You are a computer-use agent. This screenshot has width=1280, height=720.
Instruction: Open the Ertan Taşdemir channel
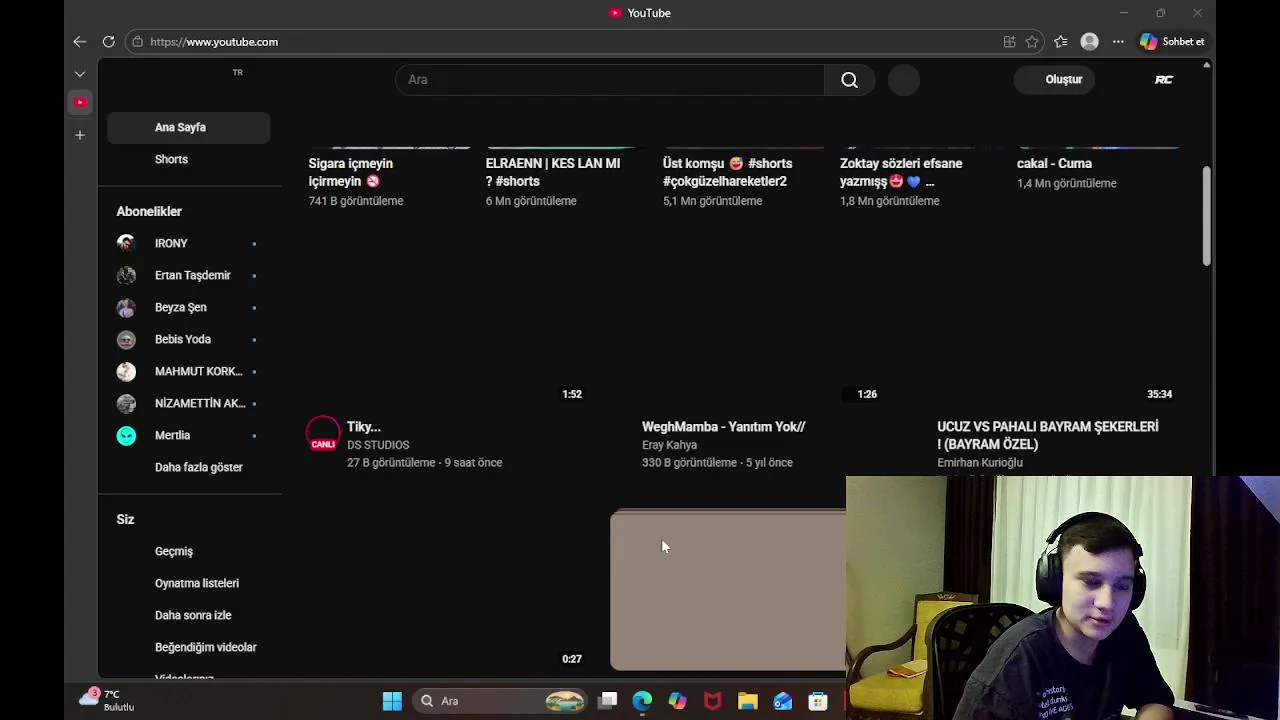(x=188, y=275)
